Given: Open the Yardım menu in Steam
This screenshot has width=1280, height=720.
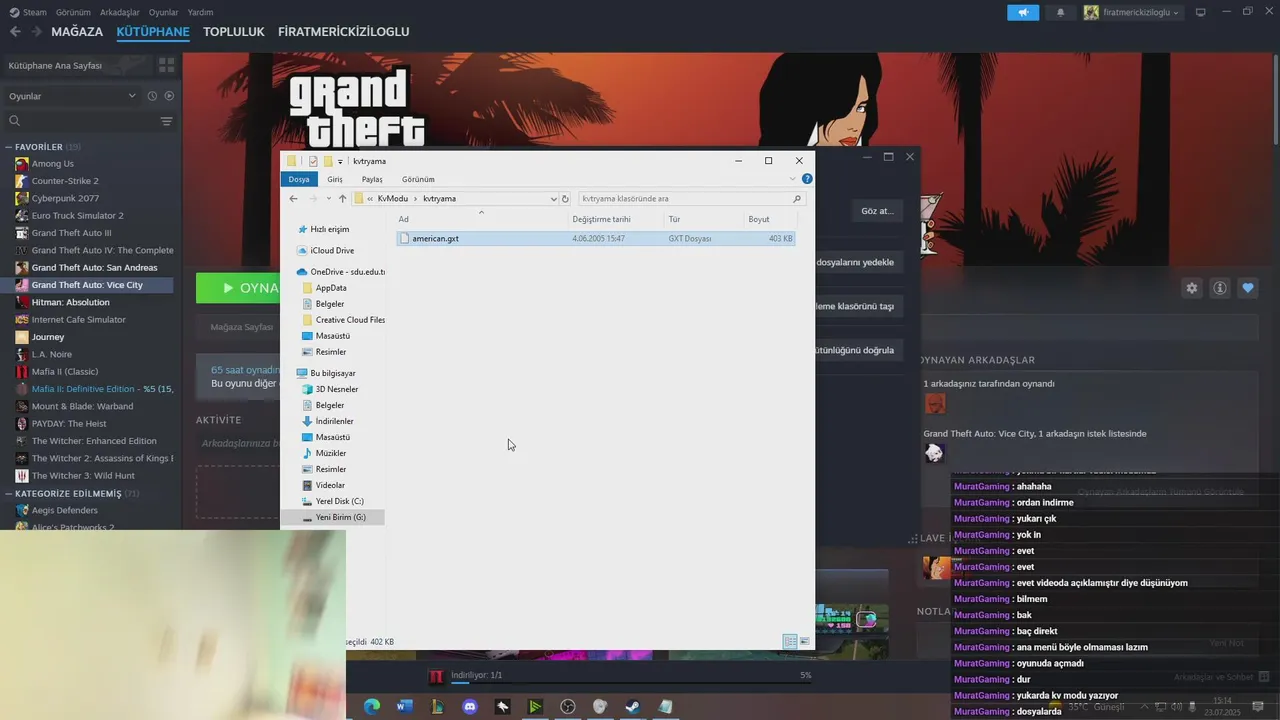Looking at the screenshot, I should (201, 12).
